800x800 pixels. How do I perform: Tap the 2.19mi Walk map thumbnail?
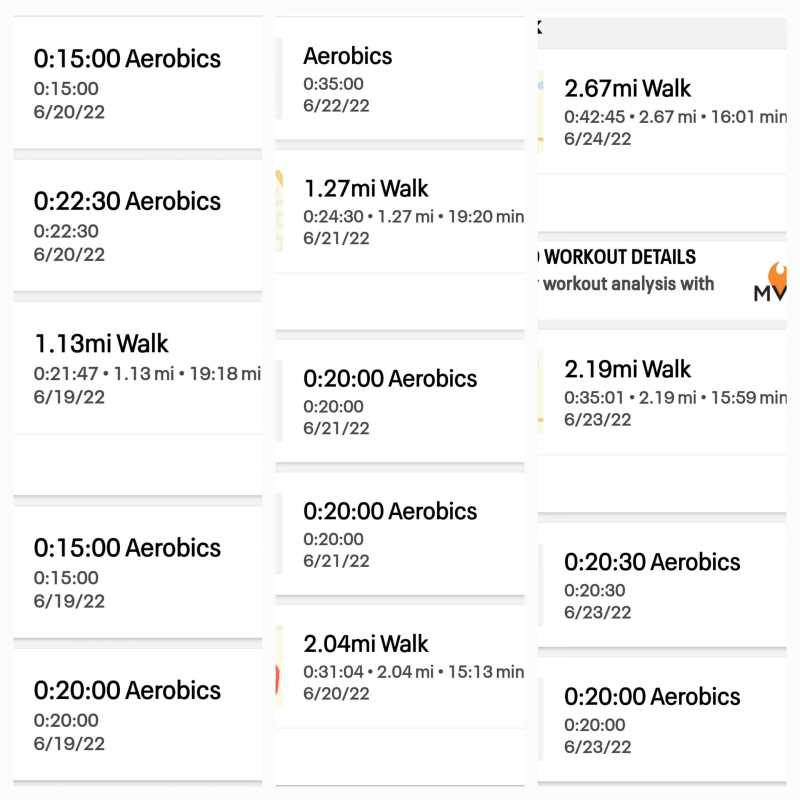(x=540, y=391)
